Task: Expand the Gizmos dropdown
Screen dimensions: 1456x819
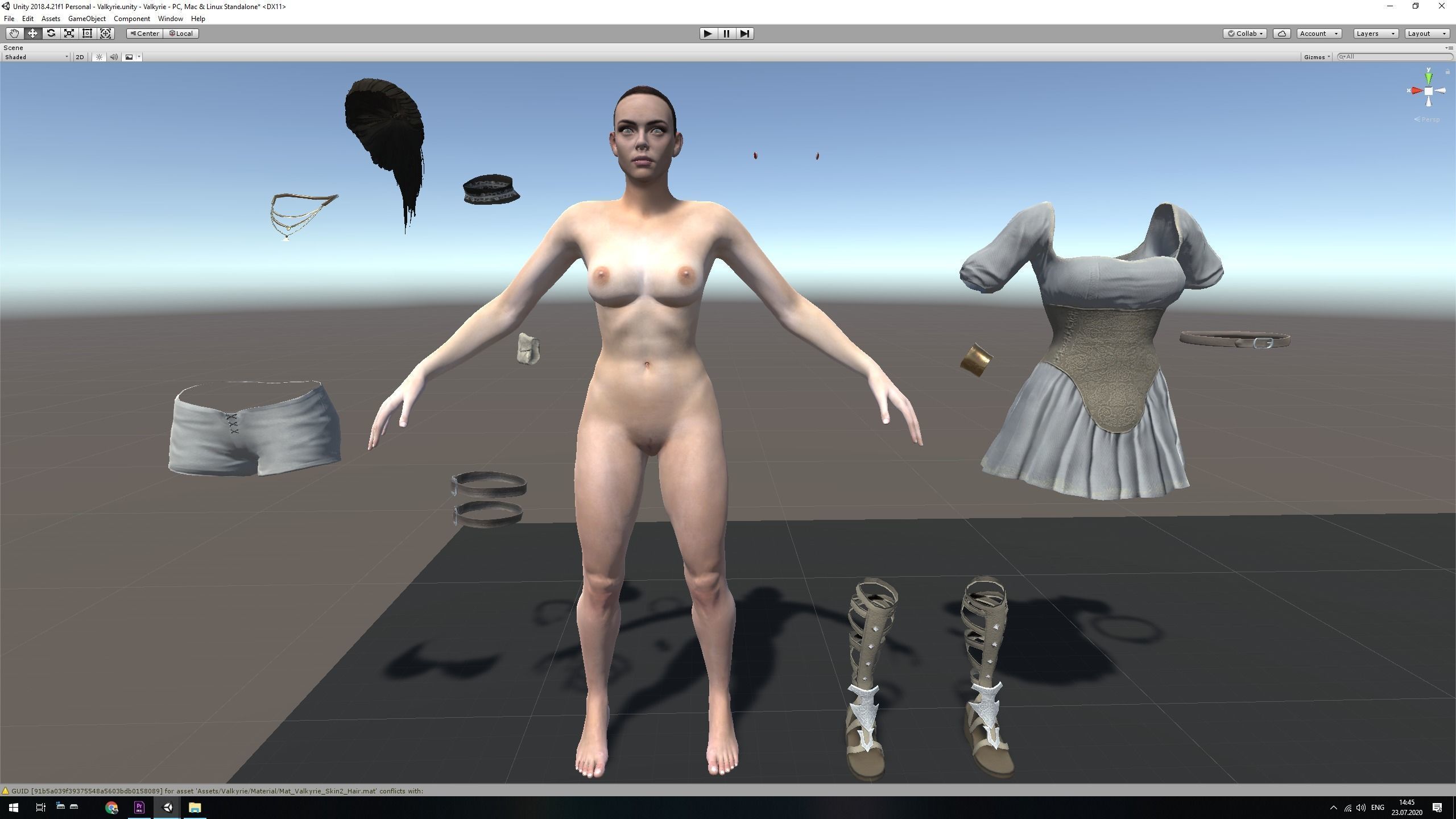Action: 1317,57
